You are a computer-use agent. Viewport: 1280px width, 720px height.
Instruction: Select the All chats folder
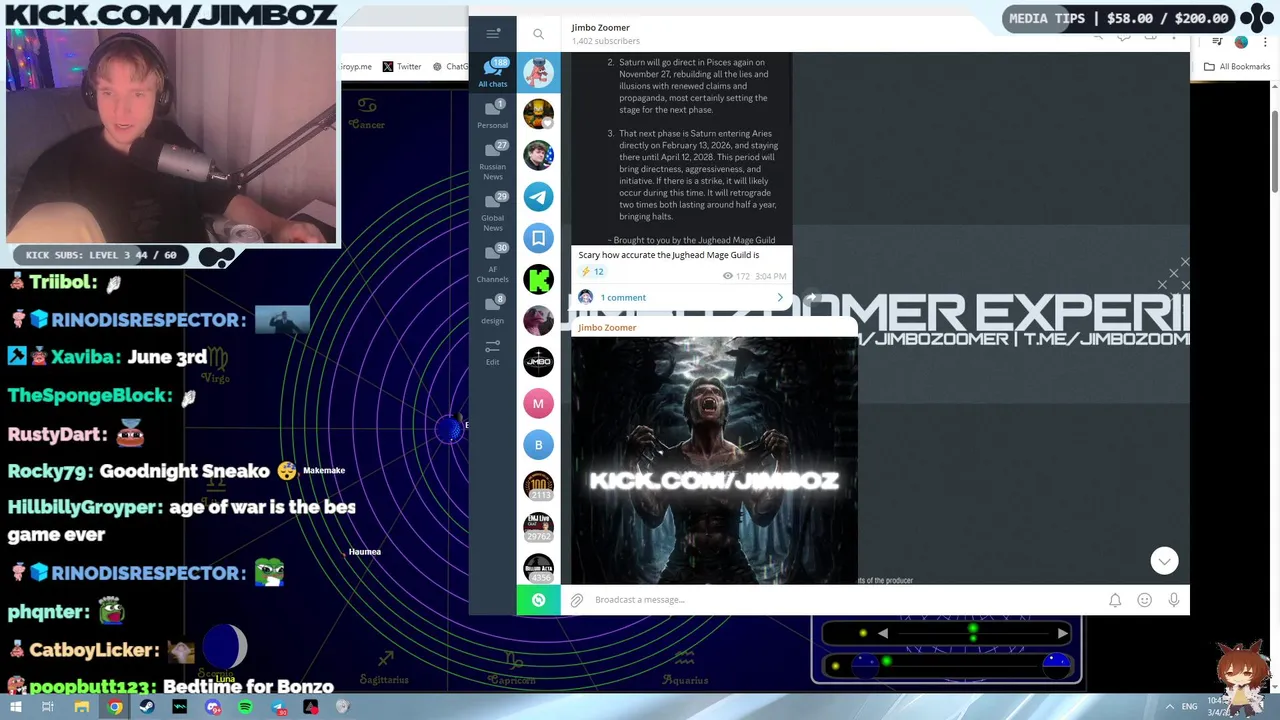point(492,73)
